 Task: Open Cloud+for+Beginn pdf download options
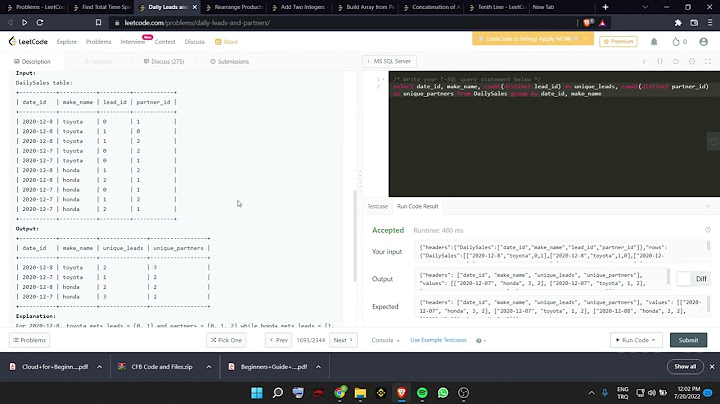coord(99,367)
